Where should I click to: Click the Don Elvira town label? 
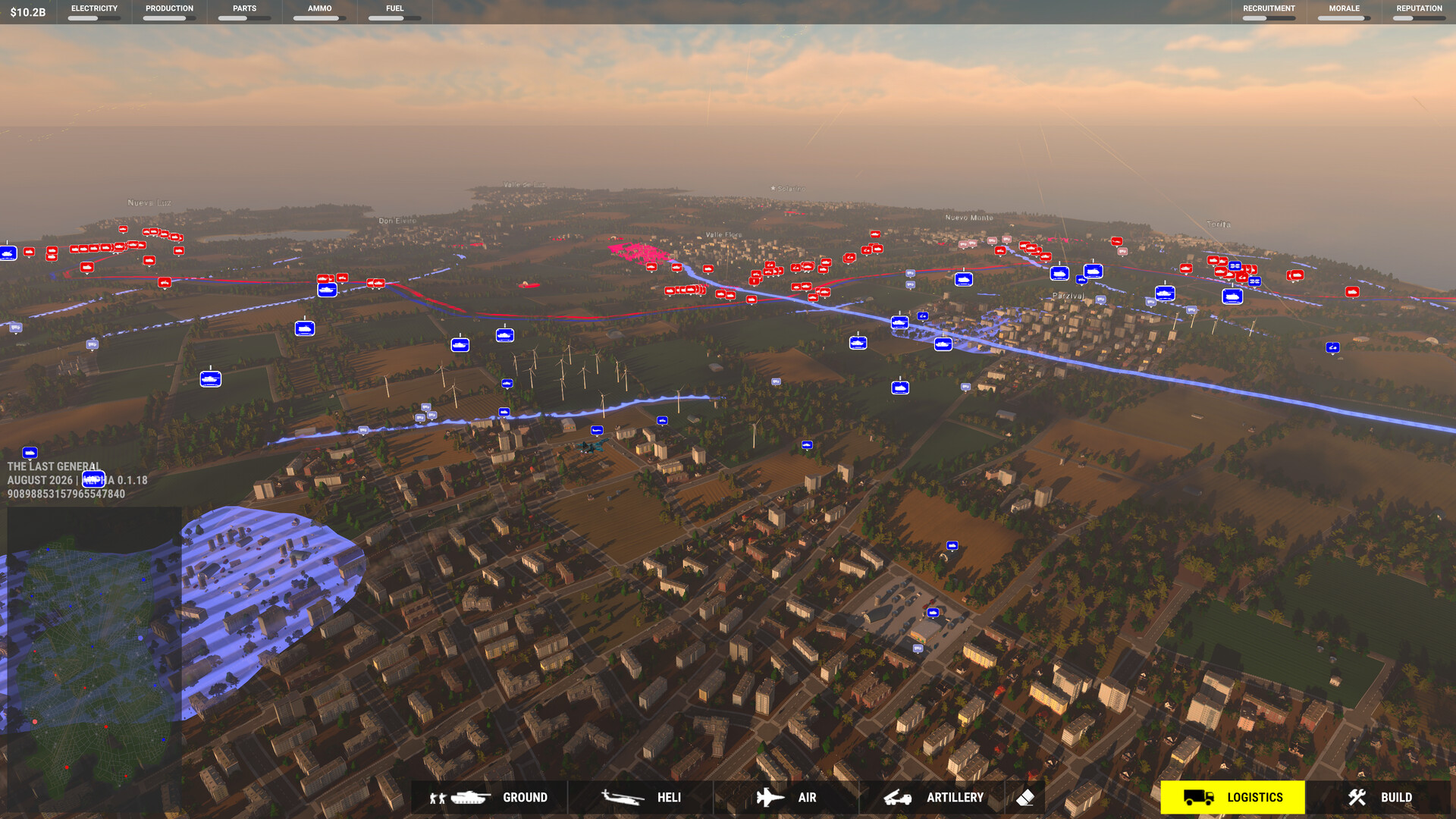click(x=397, y=221)
